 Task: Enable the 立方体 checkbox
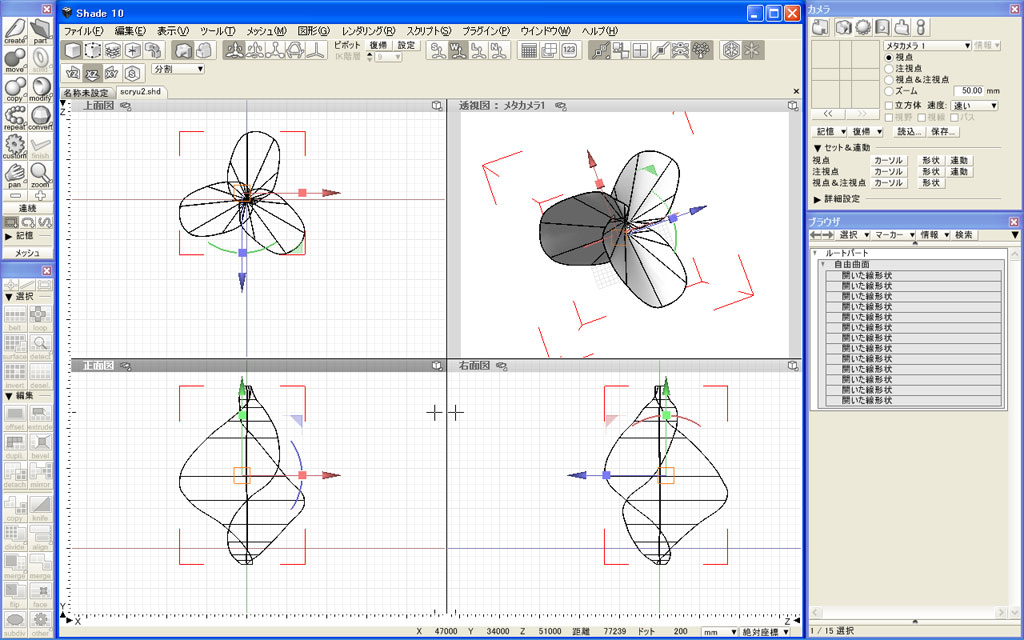[x=889, y=105]
